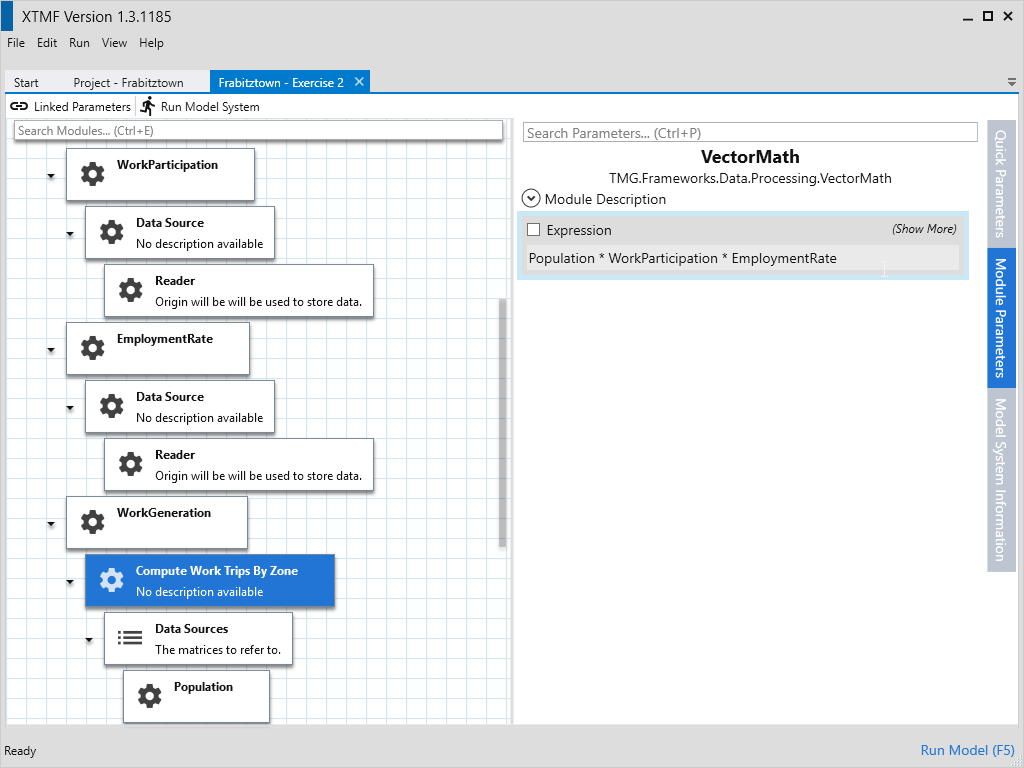This screenshot has width=1024, height=768.
Task: Toggle the Expression parameter checkbox
Action: click(x=533, y=230)
